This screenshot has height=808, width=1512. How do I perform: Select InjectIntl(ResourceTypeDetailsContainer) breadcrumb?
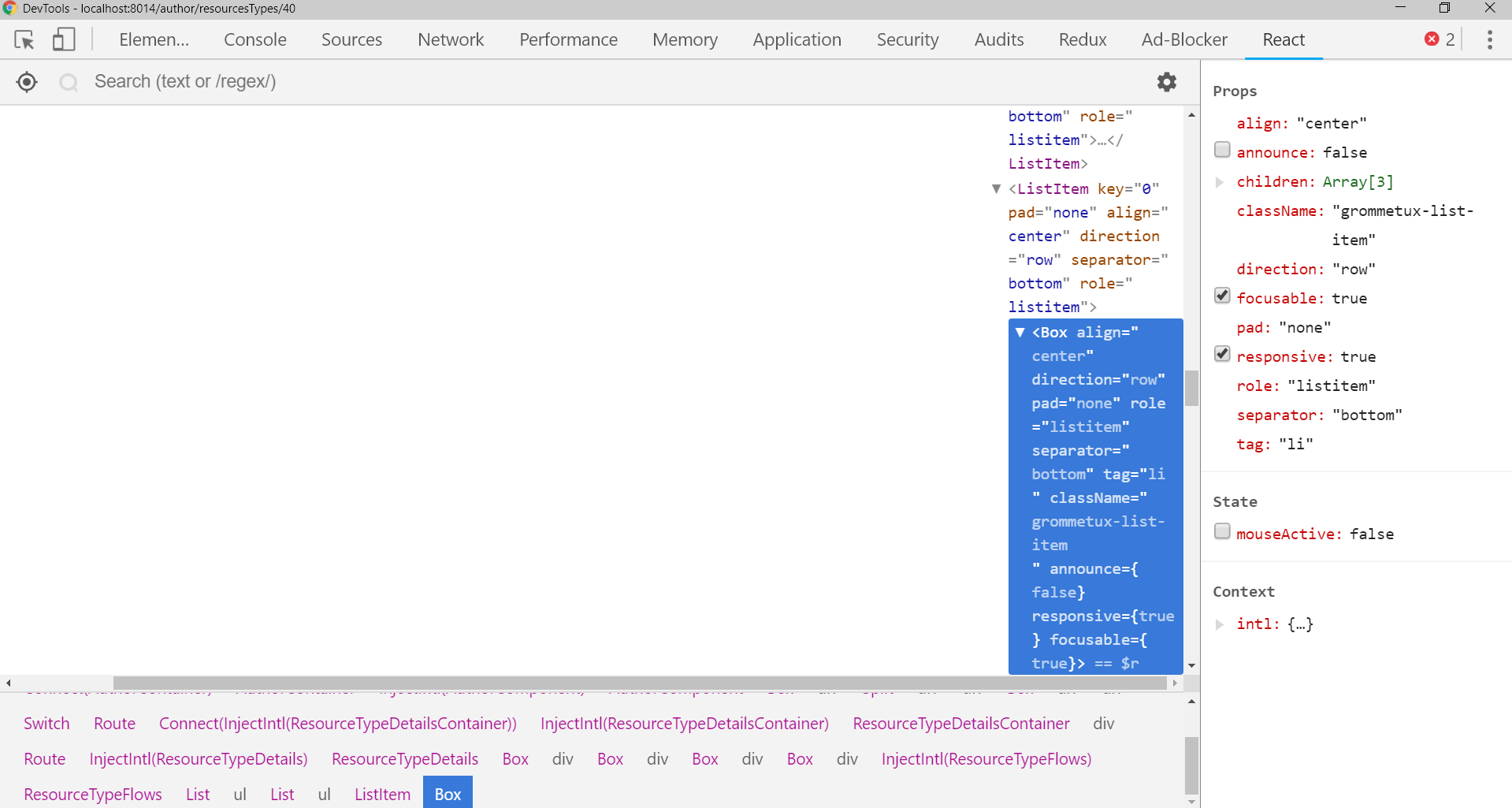685,724
